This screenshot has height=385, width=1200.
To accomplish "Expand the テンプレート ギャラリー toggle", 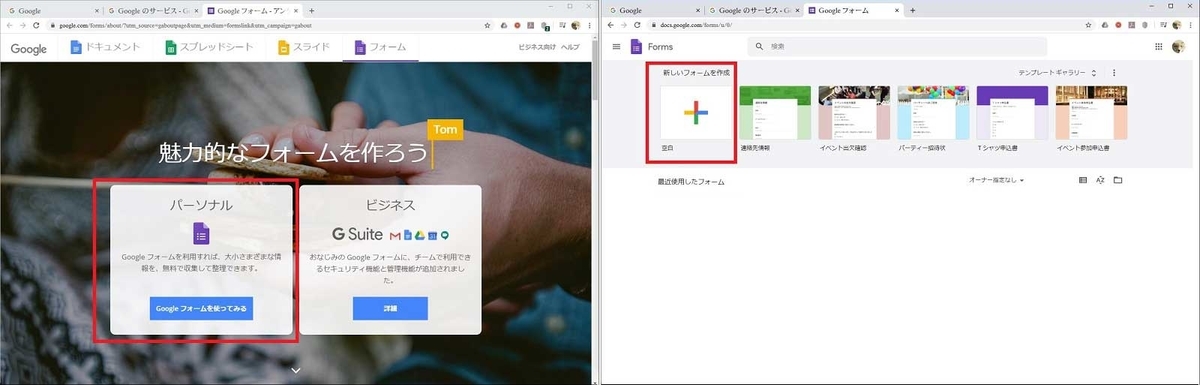I will tap(1057, 73).
